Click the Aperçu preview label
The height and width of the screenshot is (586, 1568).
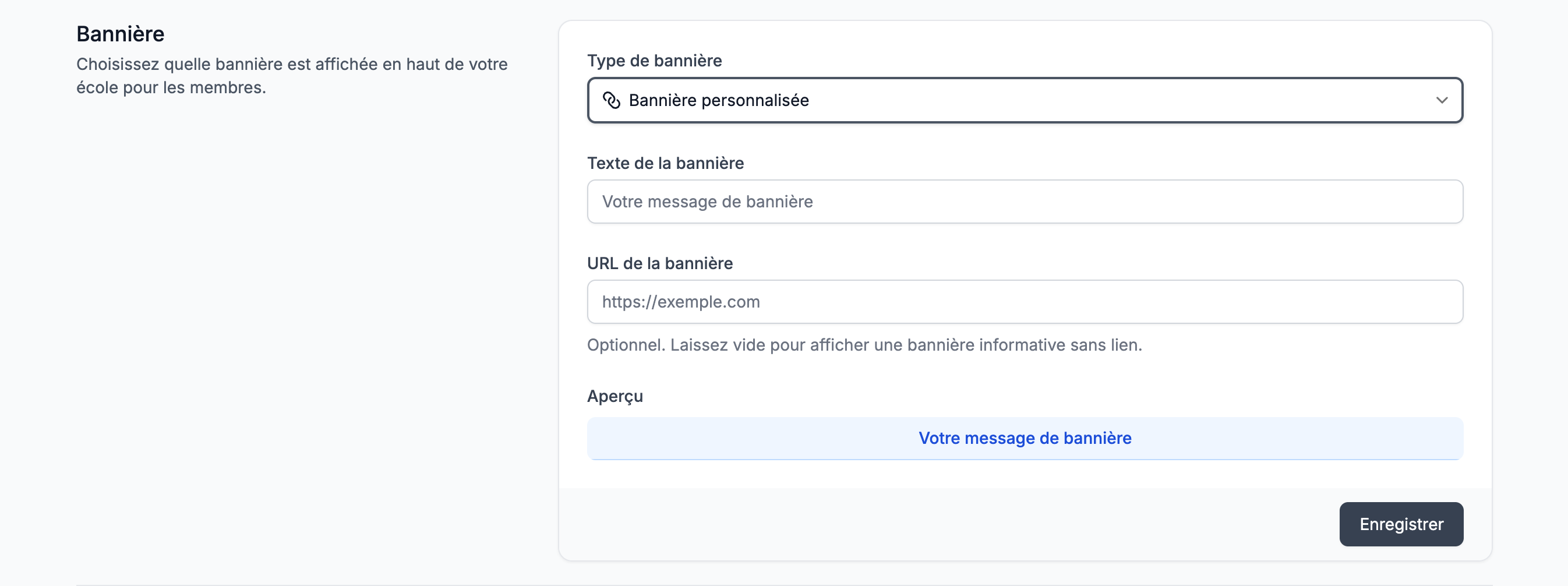(615, 396)
